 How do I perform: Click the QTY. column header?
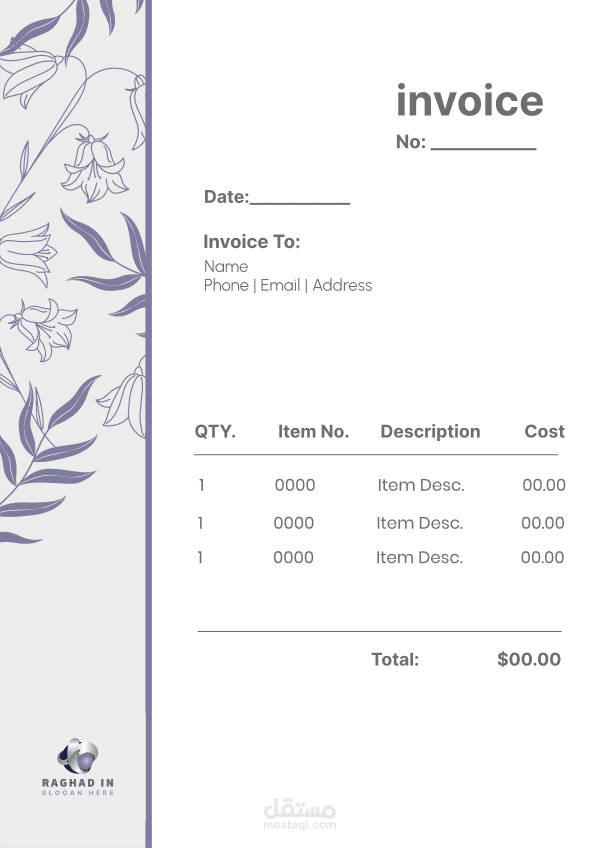tap(215, 432)
